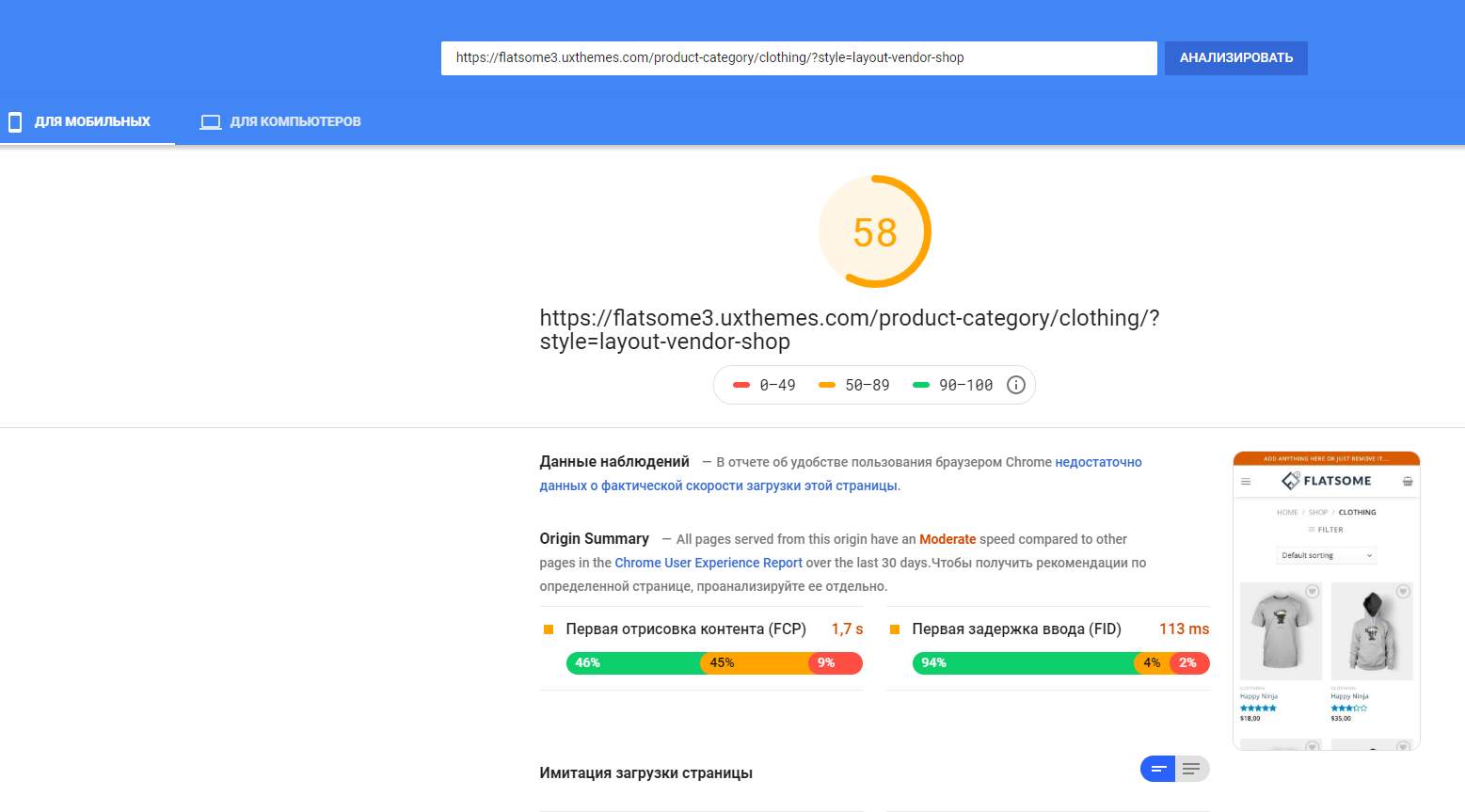Screen dimensions: 1465x812
Task: Open the Chrome User Experience Report link
Action: click(709, 563)
